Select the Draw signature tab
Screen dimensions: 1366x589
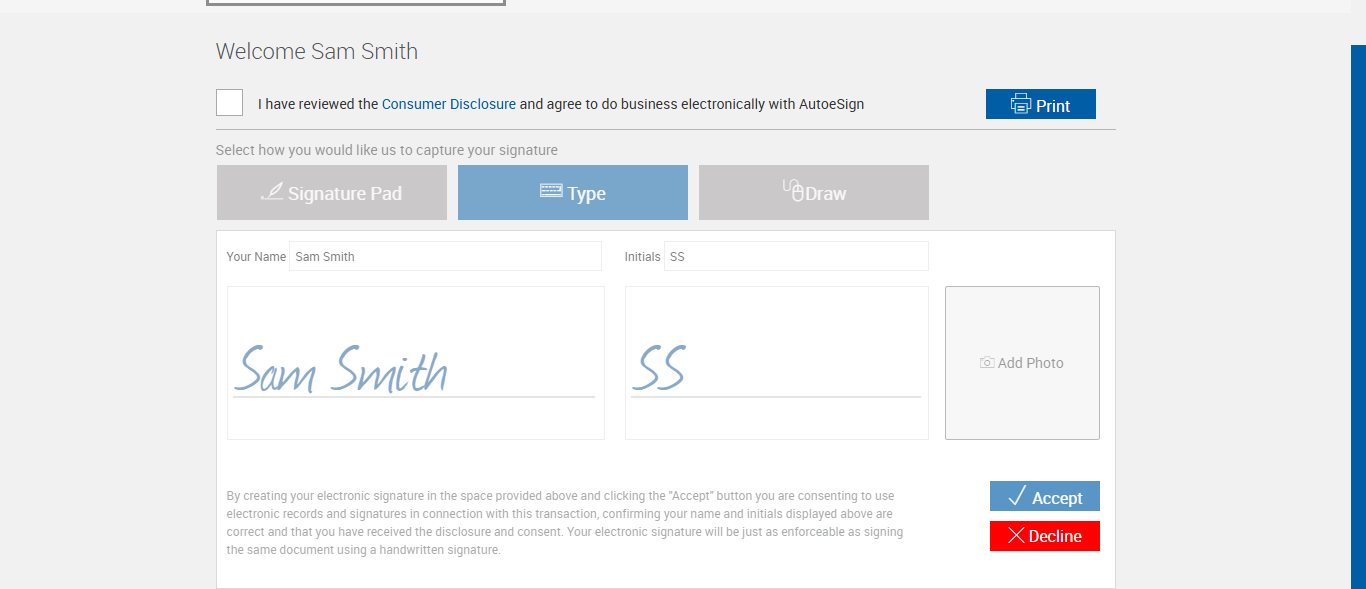click(x=814, y=193)
